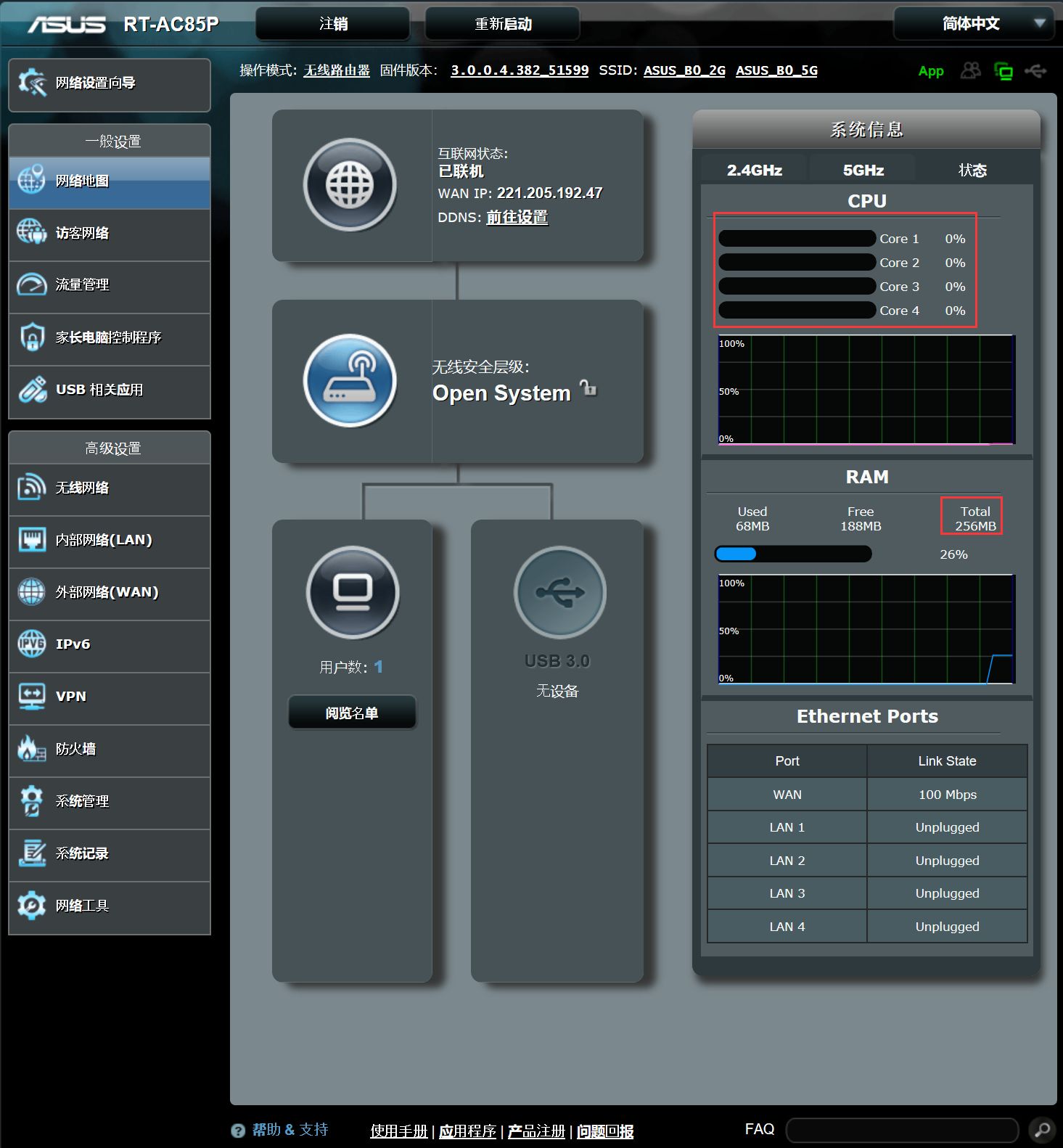Click the 重新启动 reboot button
Viewport: 1063px width, 1148px height.
503,24
